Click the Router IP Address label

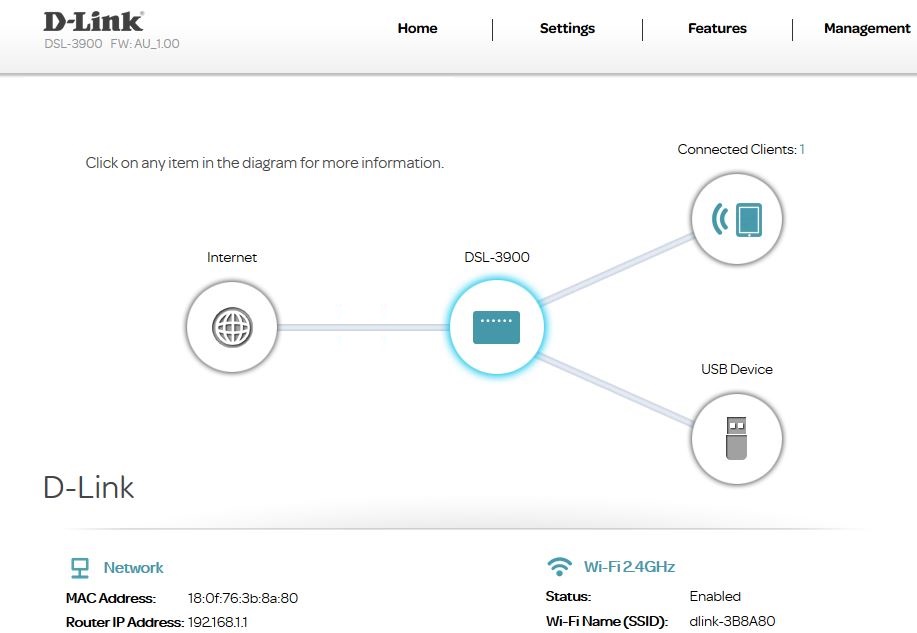coord(125,622)
